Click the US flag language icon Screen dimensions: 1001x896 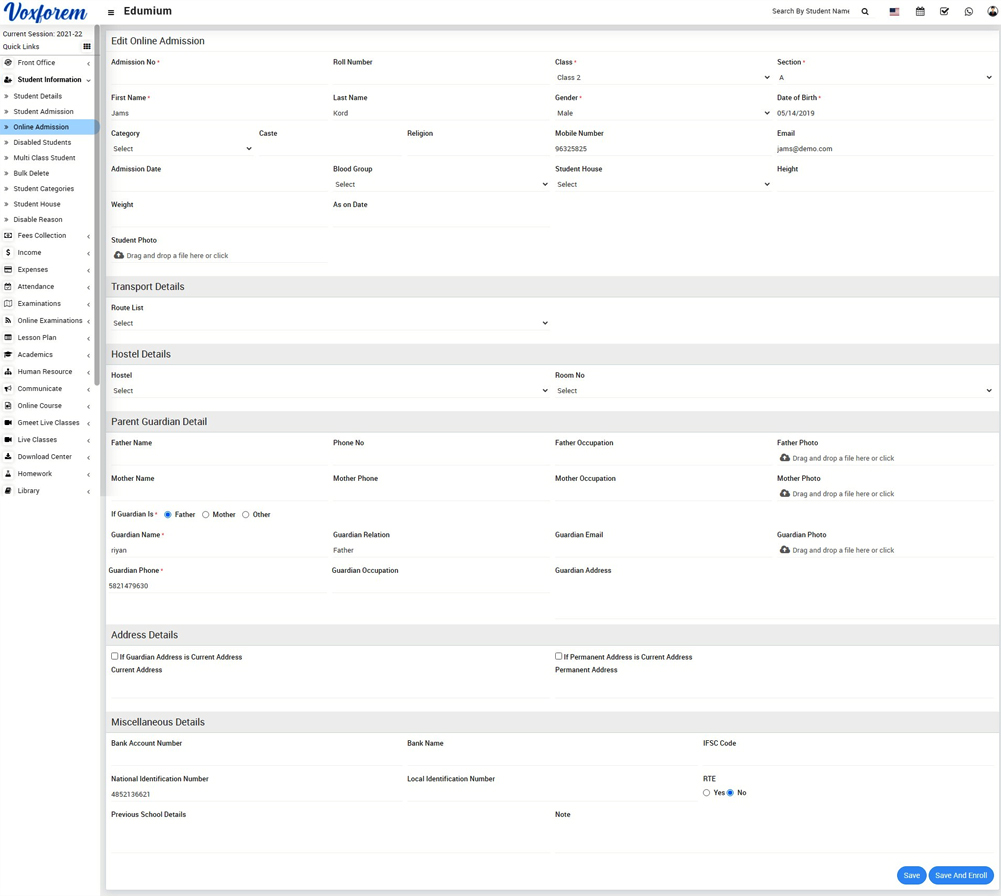(x=894, y=12)
